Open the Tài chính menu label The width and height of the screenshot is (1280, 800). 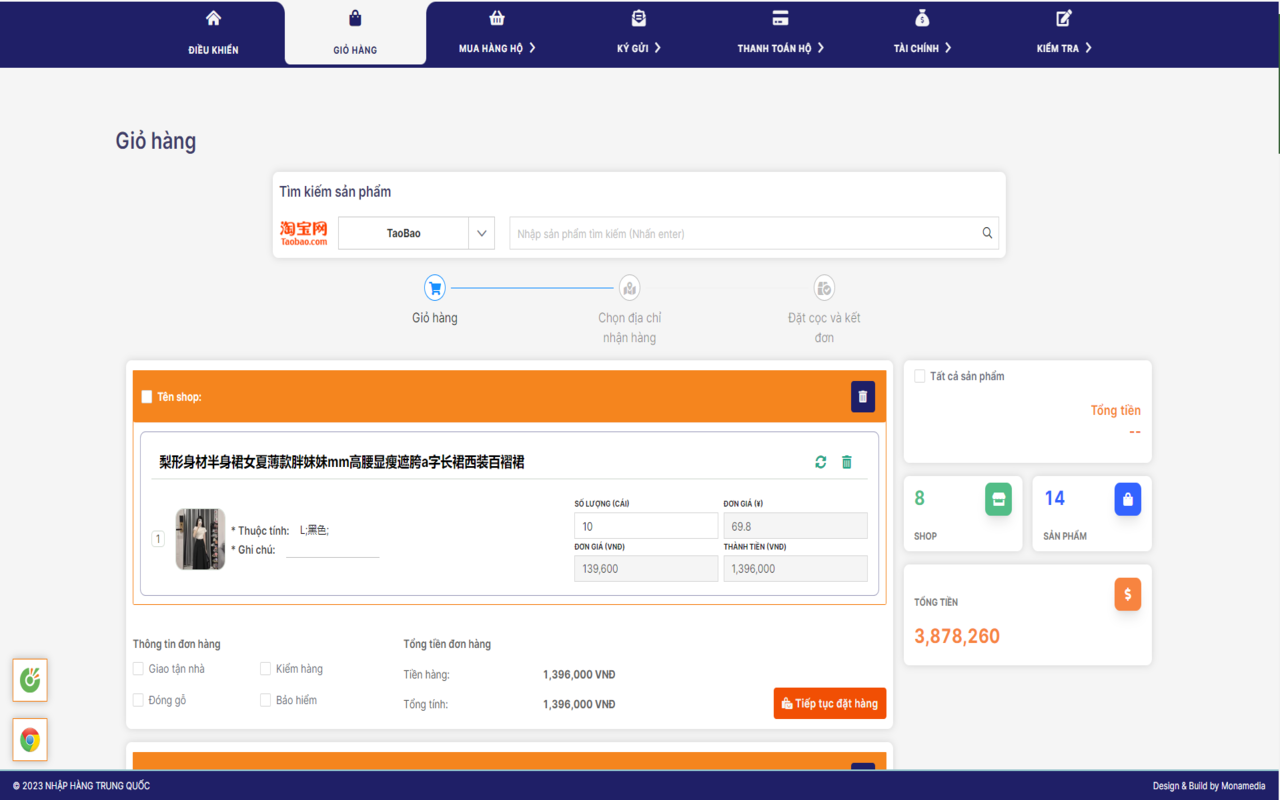click(916, 48)
